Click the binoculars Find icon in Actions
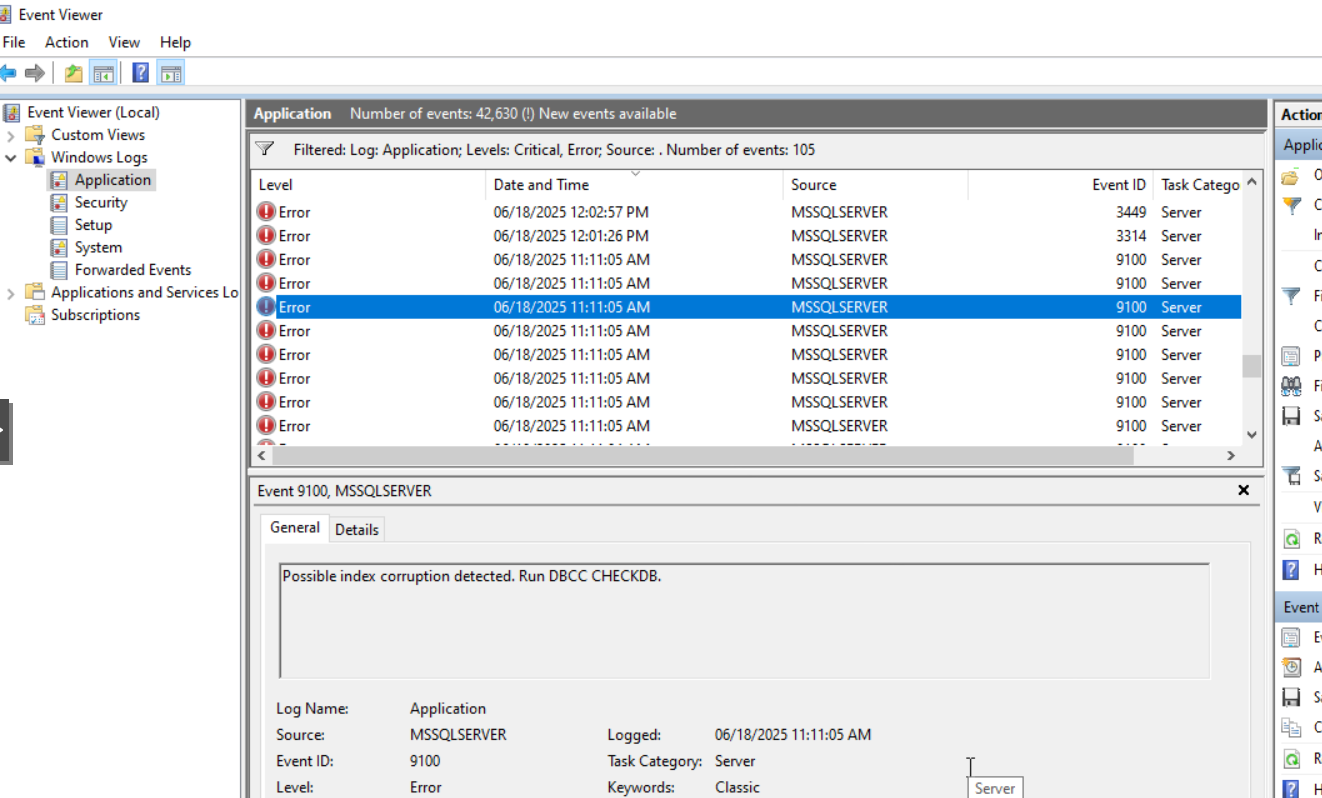 click(x=1291, y=386)
